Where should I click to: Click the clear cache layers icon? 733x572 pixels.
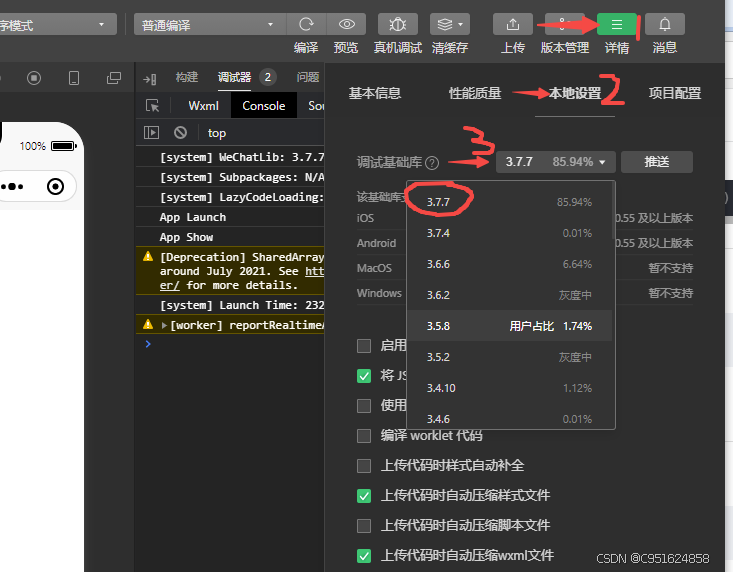tap(445, 24)
